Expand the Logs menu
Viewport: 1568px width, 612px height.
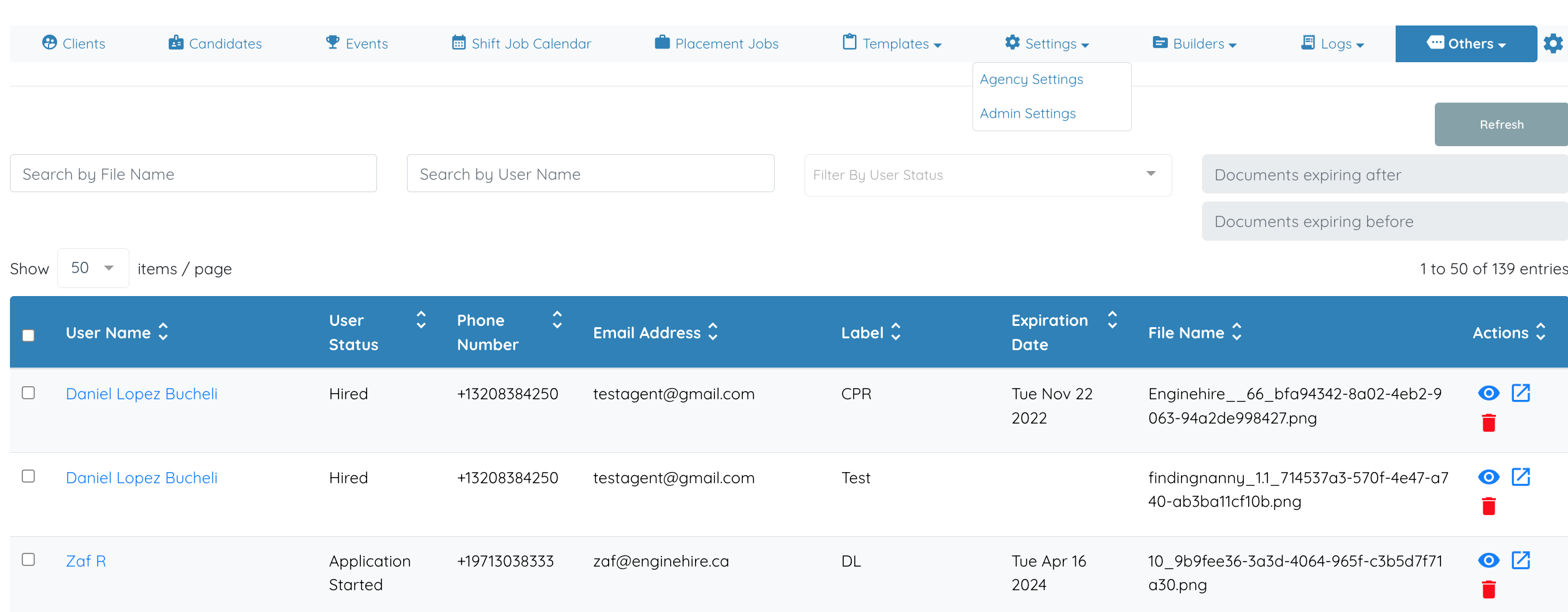click(1333, 44)
